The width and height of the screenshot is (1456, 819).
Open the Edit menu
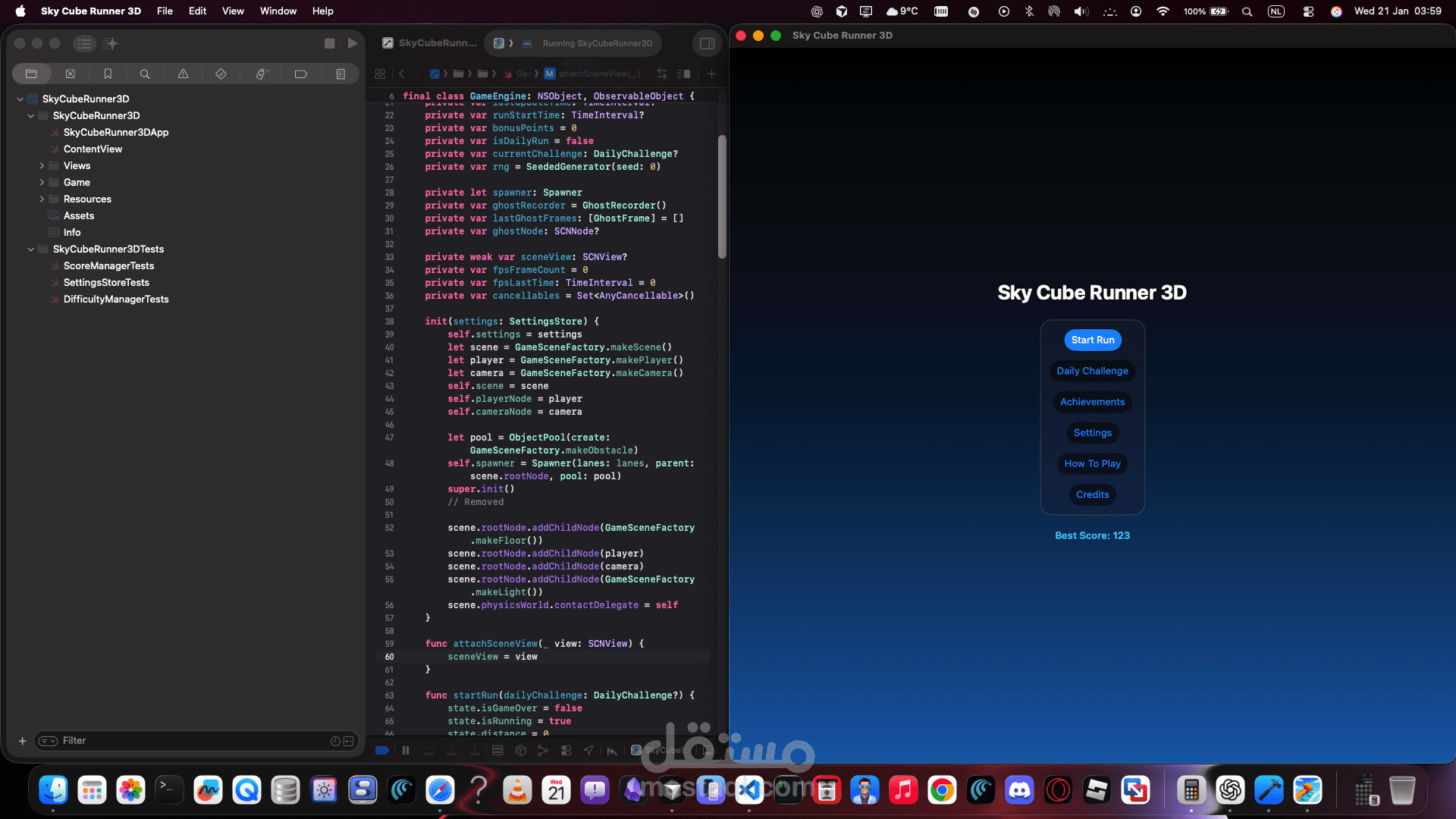(x=197, y=11)
